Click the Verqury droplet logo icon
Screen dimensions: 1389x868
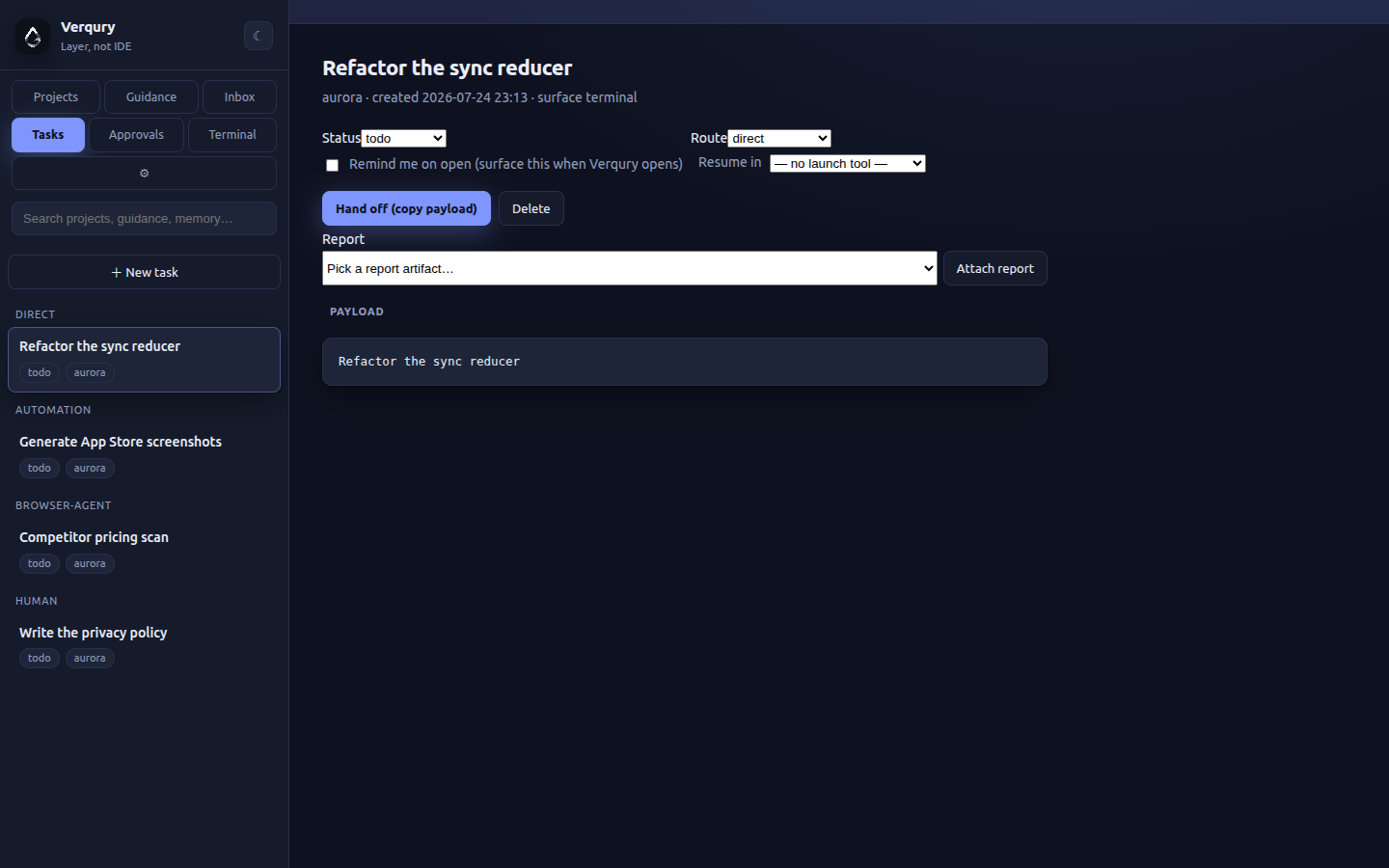click(33, 37)
